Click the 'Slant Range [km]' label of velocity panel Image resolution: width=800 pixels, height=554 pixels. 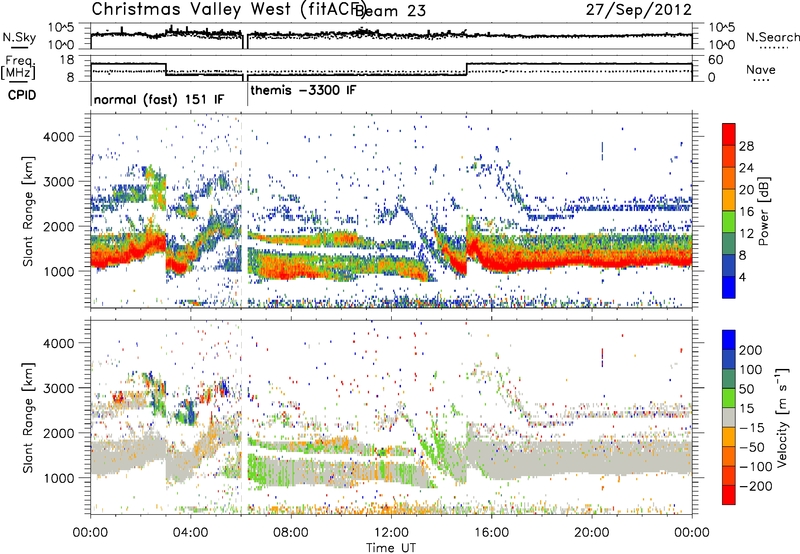tap(28, 418)
